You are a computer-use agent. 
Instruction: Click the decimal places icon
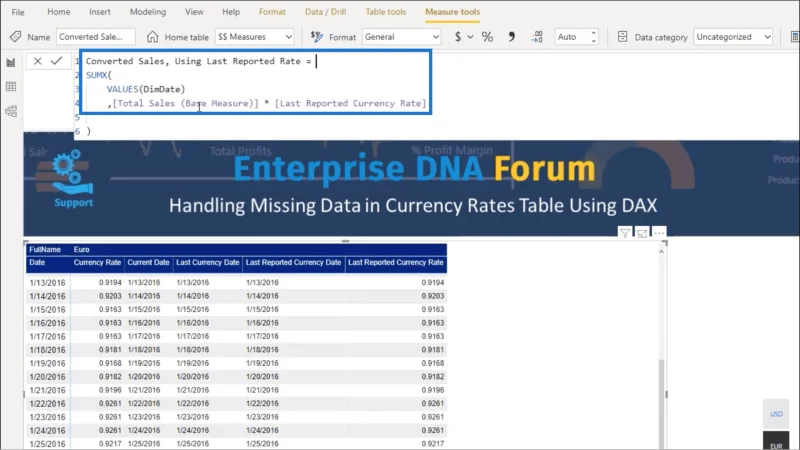(537, 37)
